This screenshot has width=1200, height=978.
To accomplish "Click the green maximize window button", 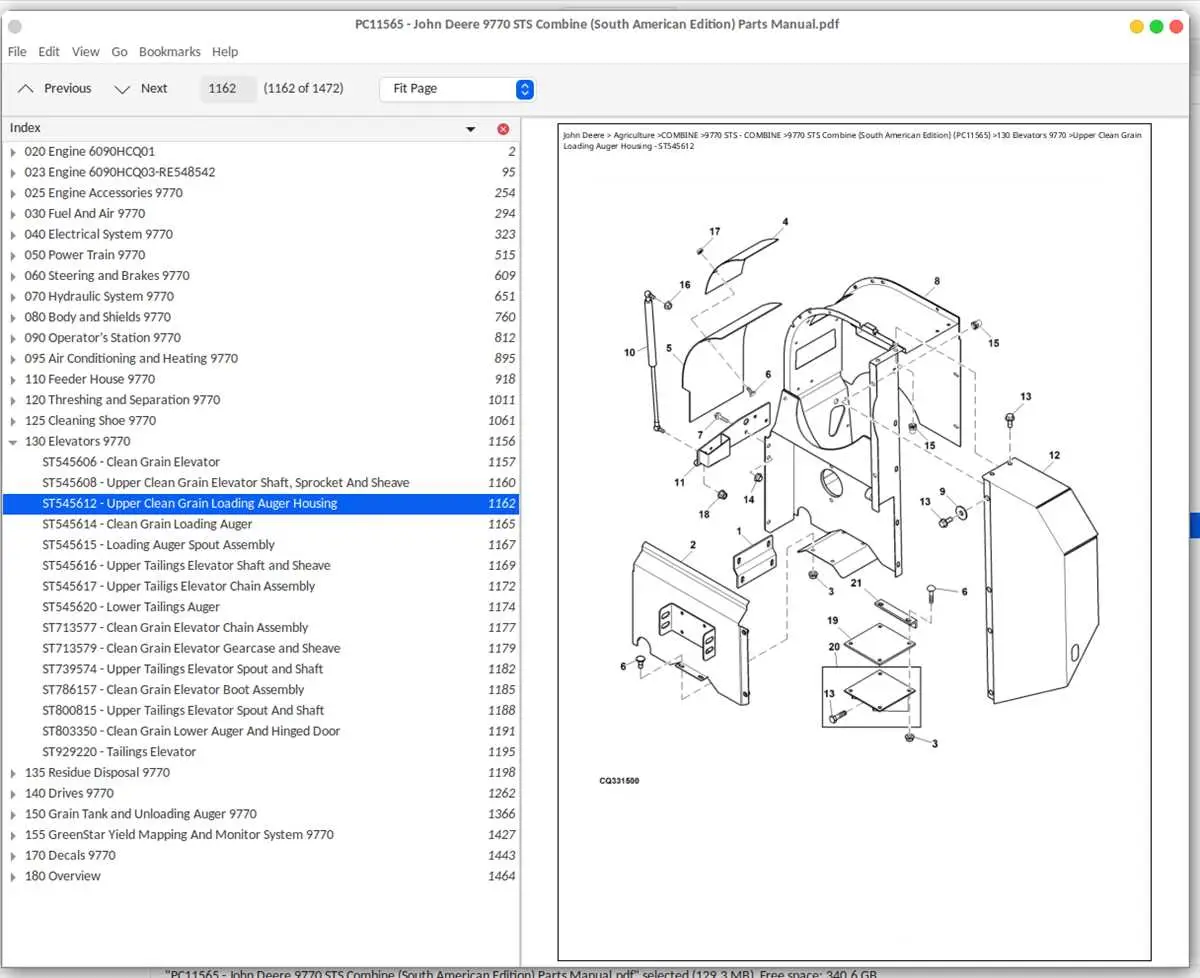I will 1156,27.
